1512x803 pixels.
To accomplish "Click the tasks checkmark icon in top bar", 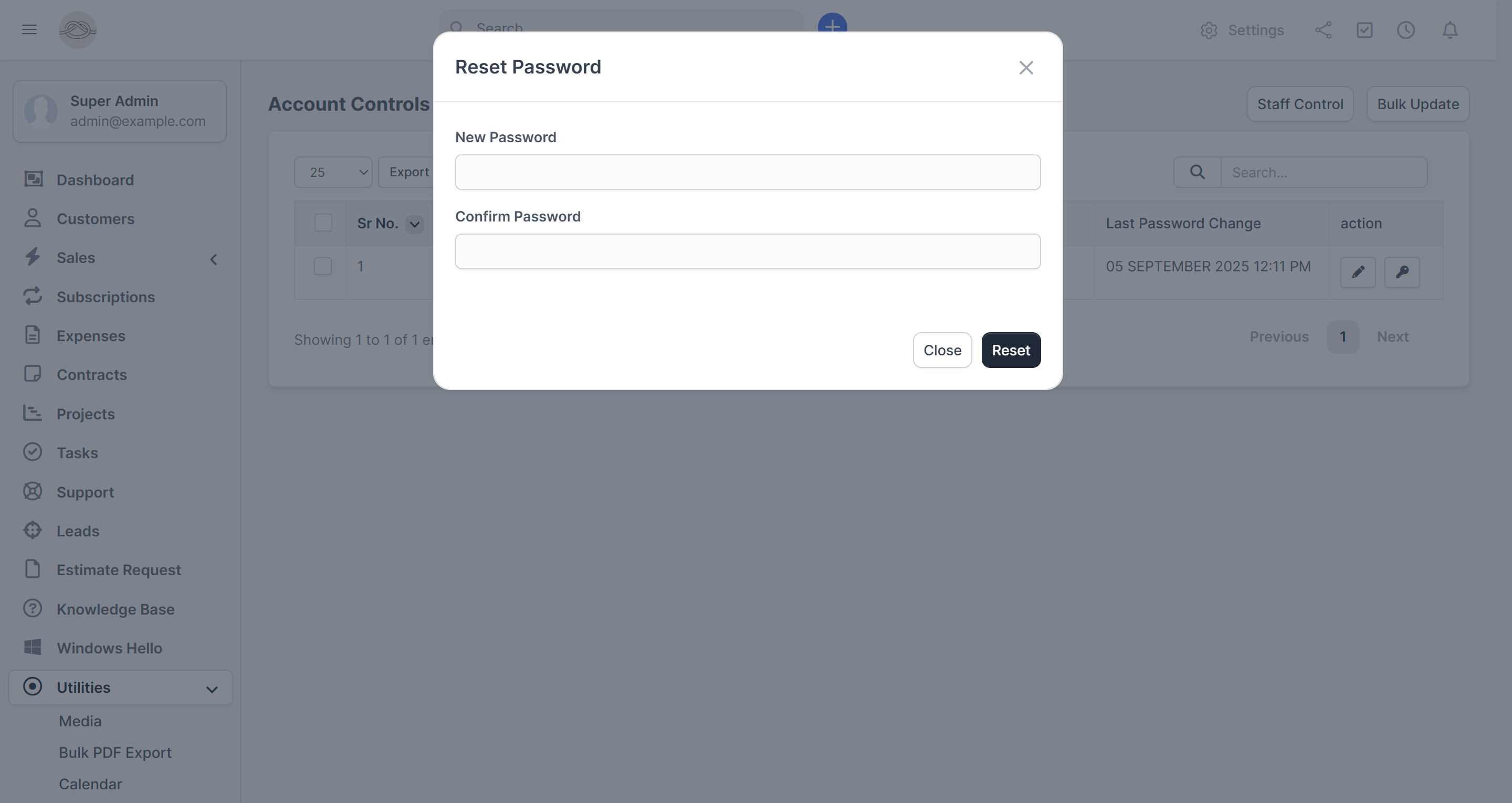I will tap(1364, 30).
